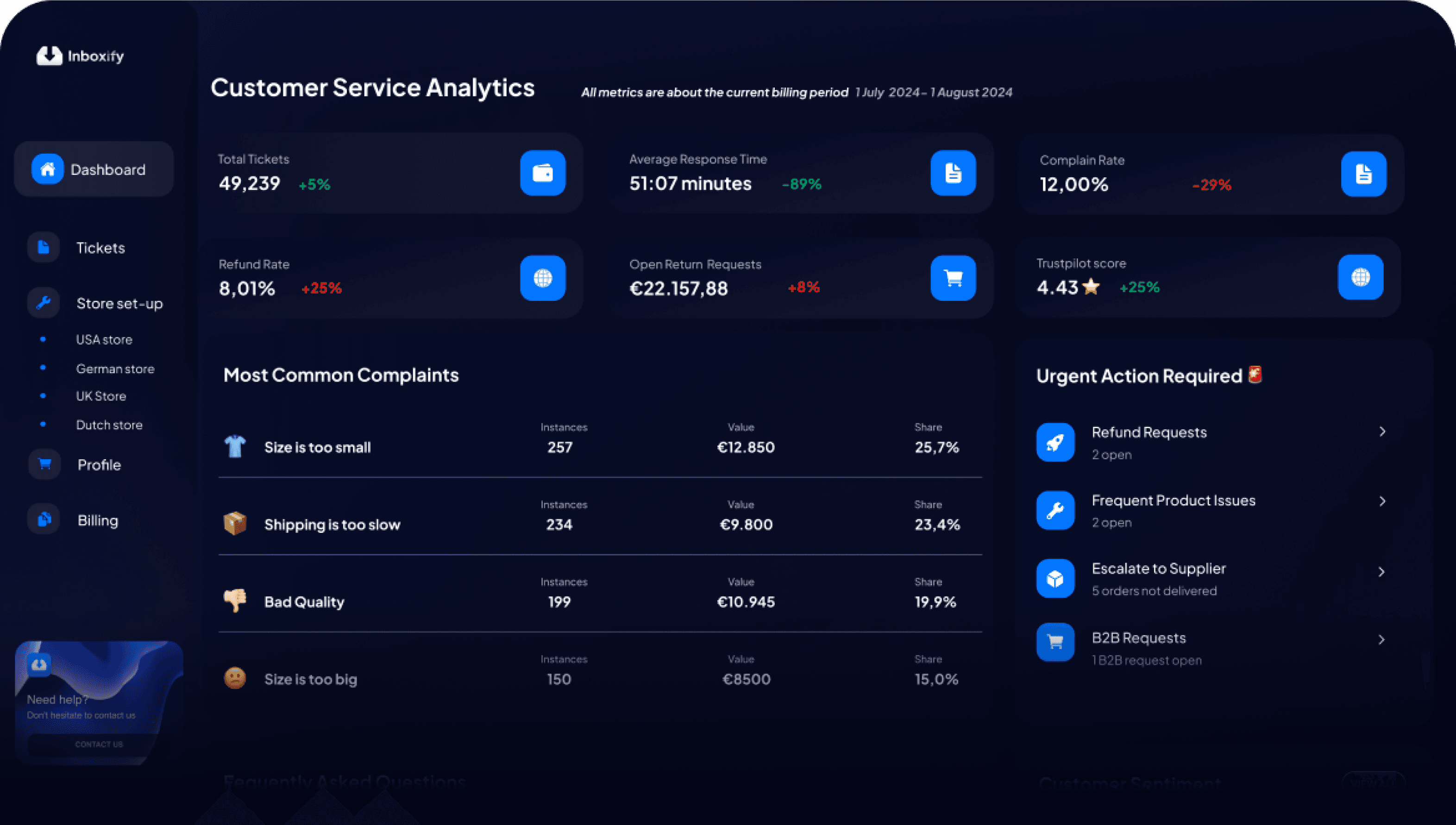Screen dimensions: 1456x825
Task: Open the B2B Requests chevron arrow
Action: 1381,640
